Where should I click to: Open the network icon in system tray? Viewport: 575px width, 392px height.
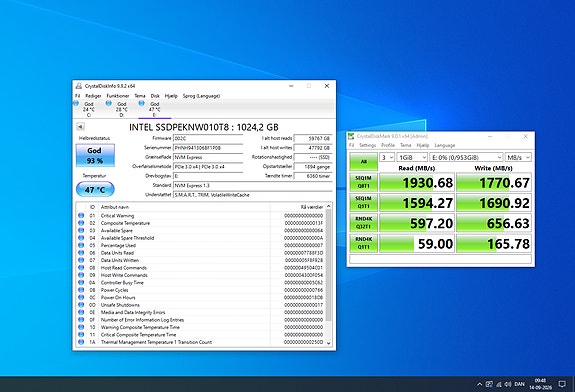pyautogui.click(x=499, y=384)
